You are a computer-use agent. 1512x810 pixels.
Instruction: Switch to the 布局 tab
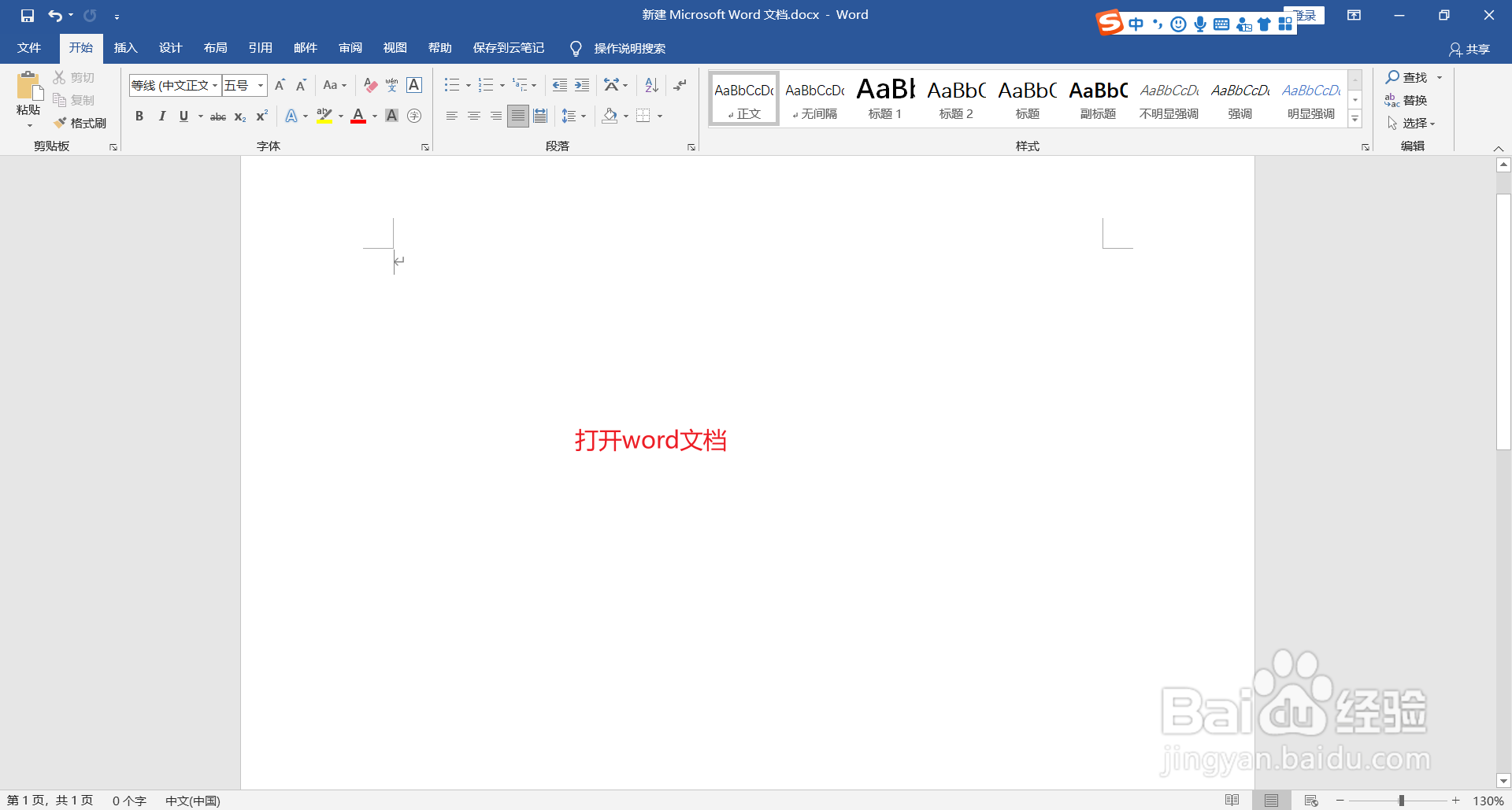point(215,48)
